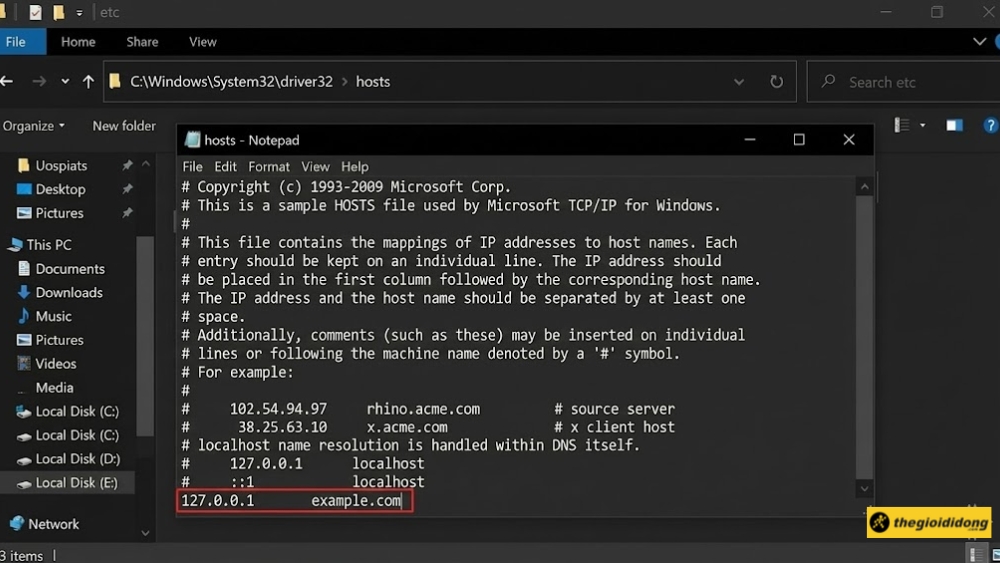Open the view options dropdown arrow
This screenshot has height=563, width=1000.
pos(922,126)
